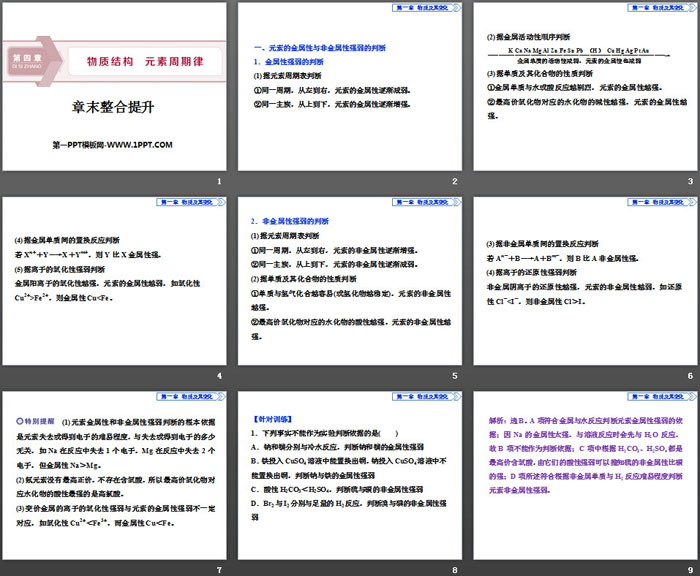Click option A text on slide 8

(x=337, y=447)
